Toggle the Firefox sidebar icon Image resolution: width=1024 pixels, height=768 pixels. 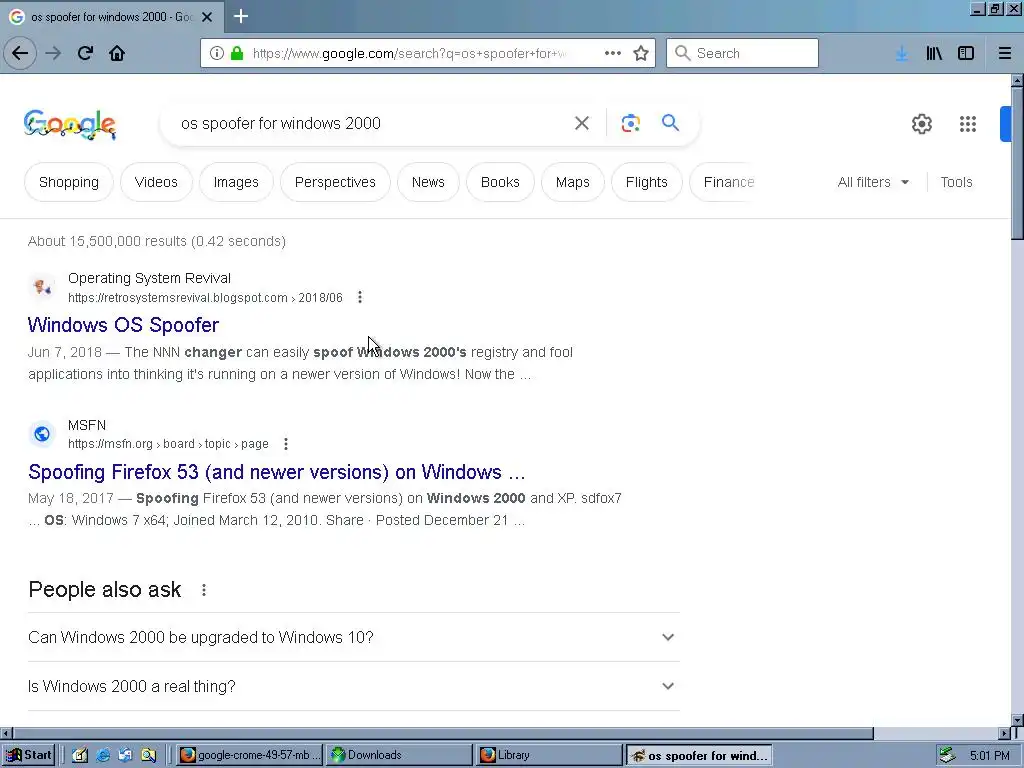click(966, 54)
